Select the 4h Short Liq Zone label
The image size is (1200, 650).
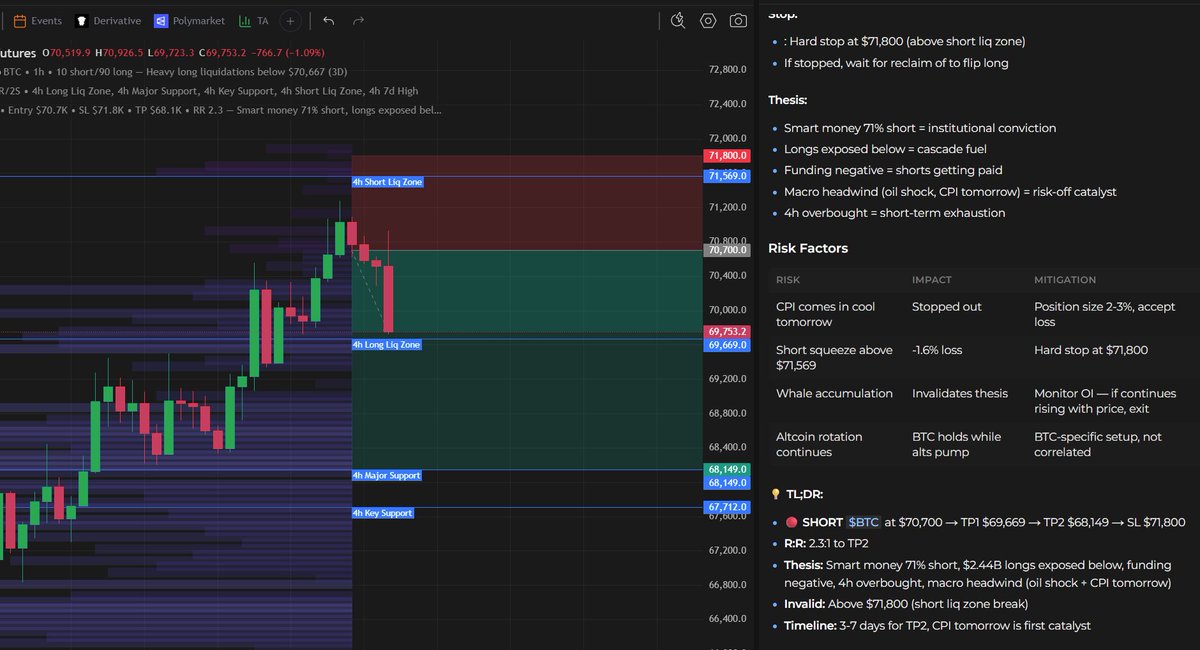pos(387,182)
